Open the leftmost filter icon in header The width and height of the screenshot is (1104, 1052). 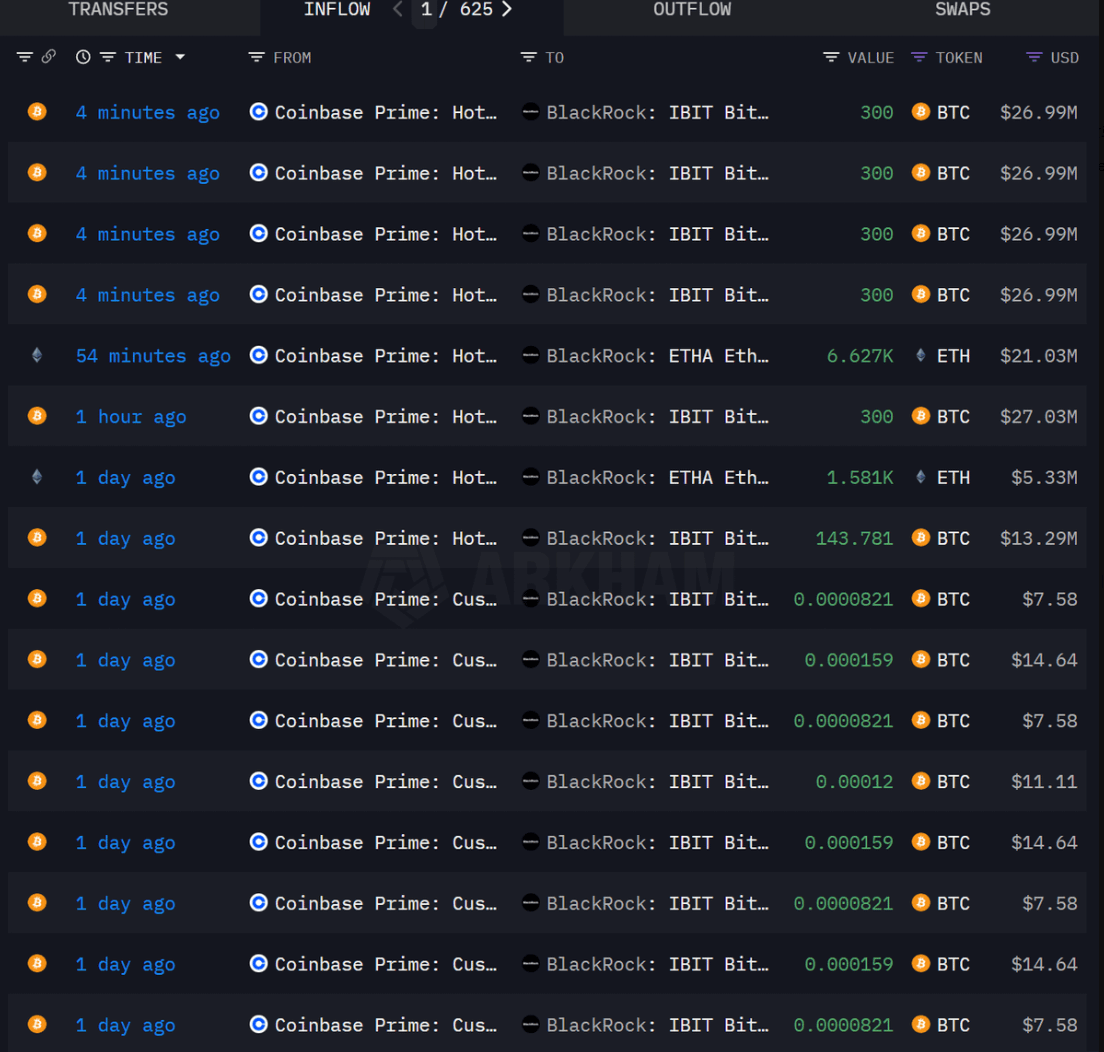[25, 57]
